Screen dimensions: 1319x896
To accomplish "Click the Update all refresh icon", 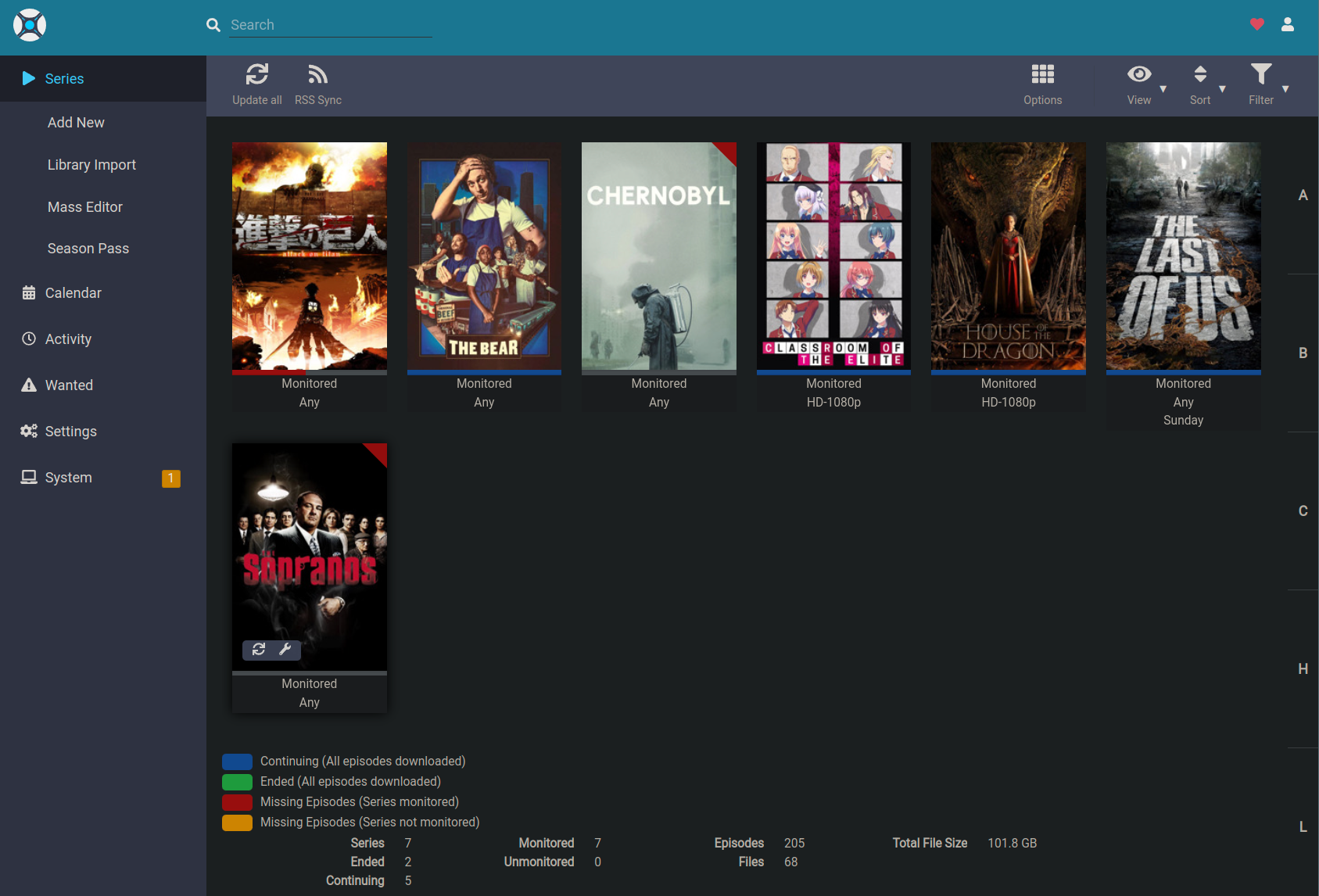I will point(257,74).
